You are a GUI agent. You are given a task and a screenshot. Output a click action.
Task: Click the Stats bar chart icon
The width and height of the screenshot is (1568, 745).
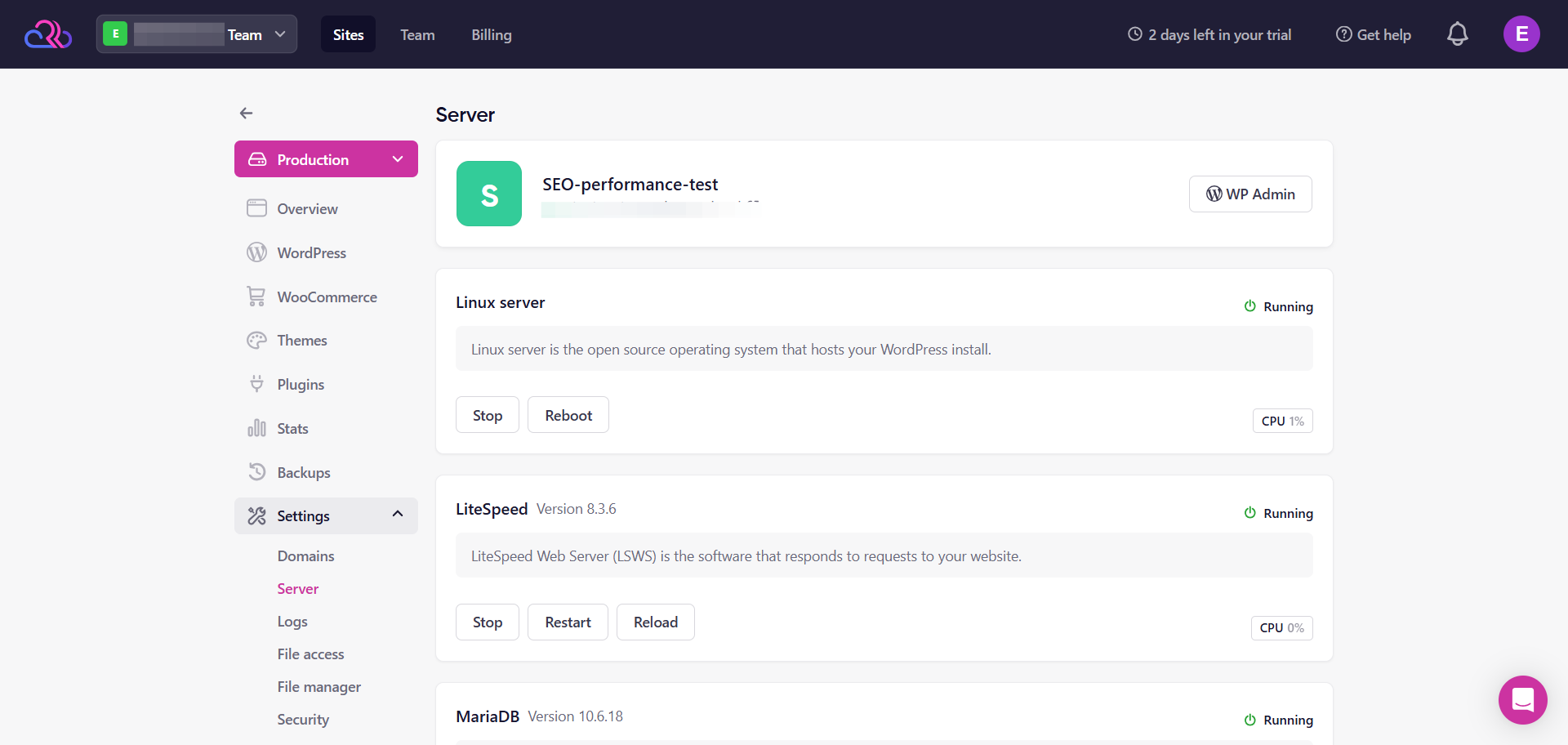tap(256, 428)
